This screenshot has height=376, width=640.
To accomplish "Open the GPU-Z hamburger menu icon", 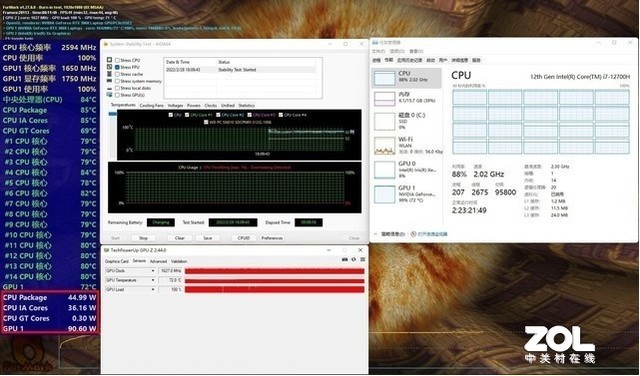I will click(362, 260).
